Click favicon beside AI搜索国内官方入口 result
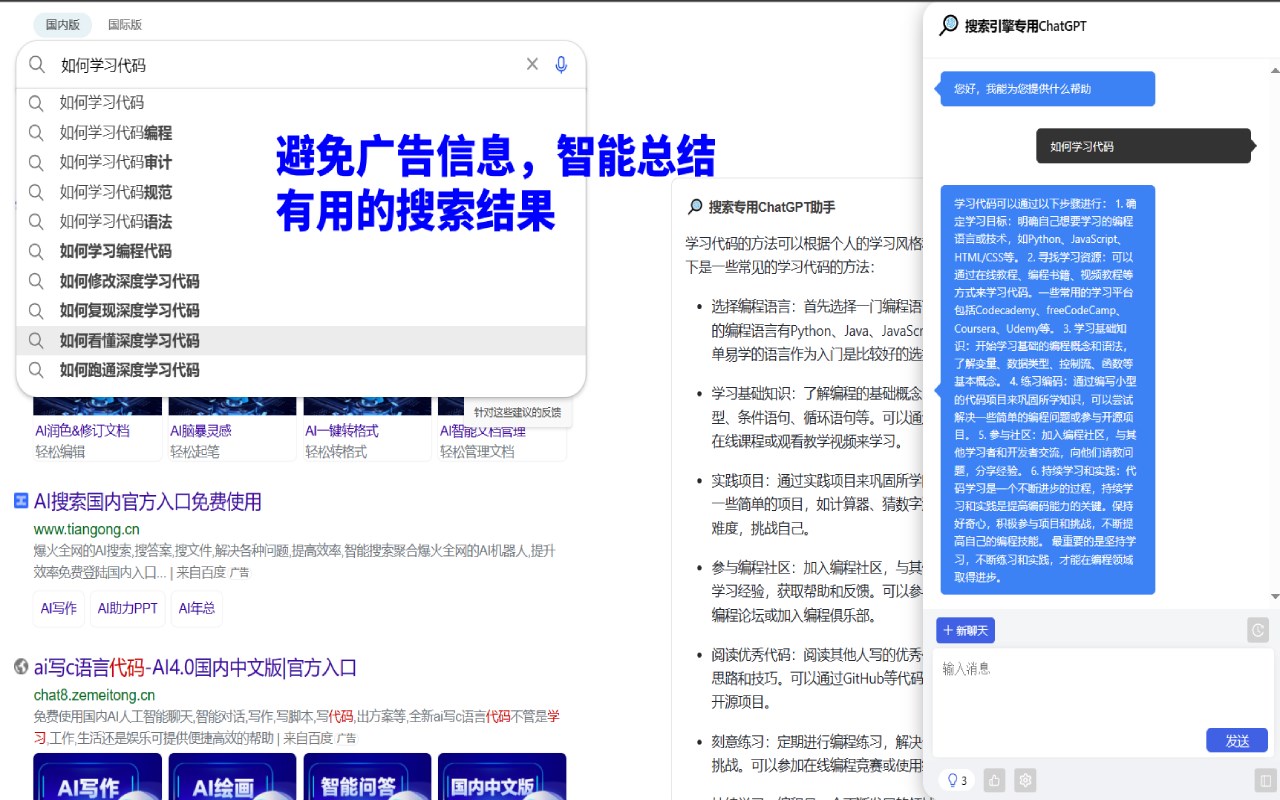 pyautogui.click(x=21, y=501)
